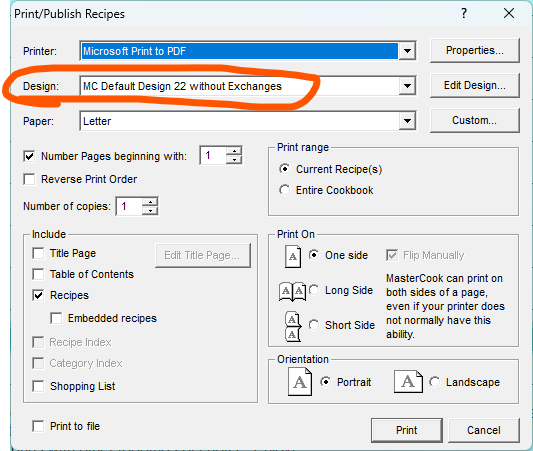Select the Entire Cookbook radio button
533x451 pixels.
point(285,190)
